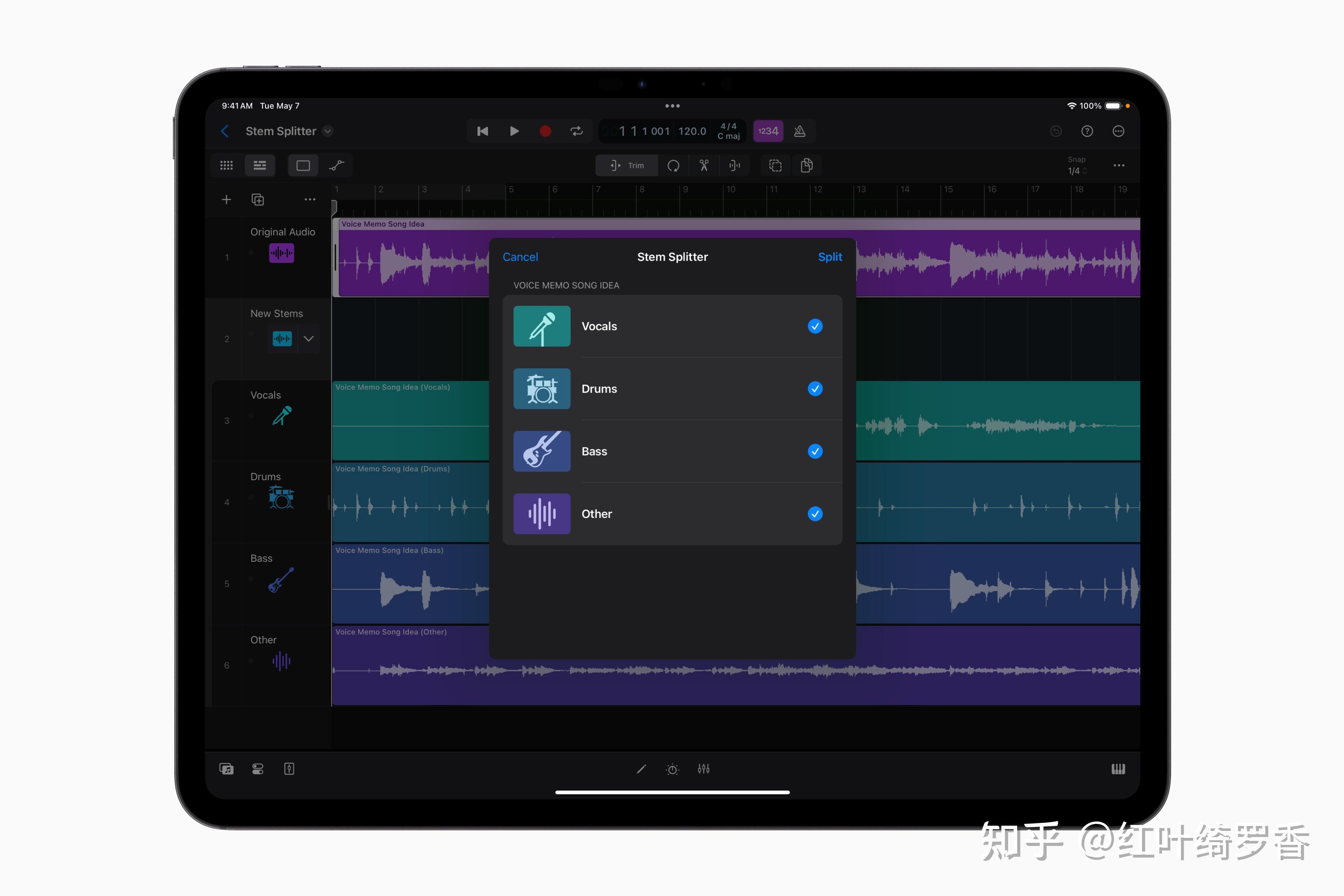Disable the Drums stem checkbox
This screenshot has width=1344, height=896.
click(x=815, y=388)
